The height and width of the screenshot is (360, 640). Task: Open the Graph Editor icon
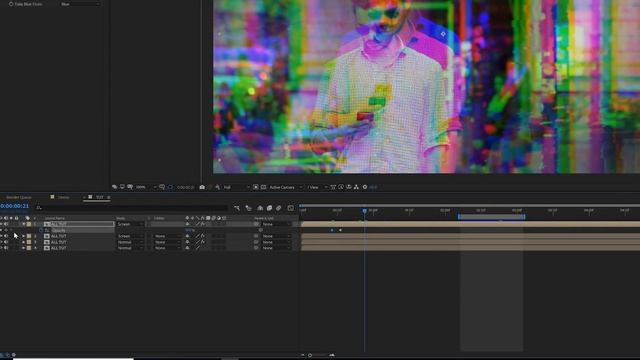pos(291,208)
